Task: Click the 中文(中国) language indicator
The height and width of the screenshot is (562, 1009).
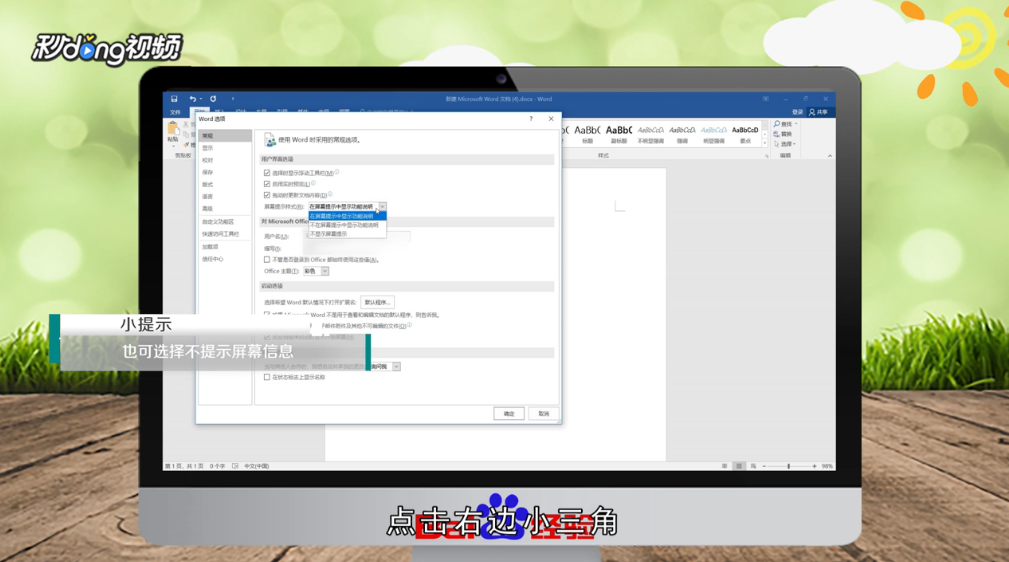Action: [x=257, y=466]
